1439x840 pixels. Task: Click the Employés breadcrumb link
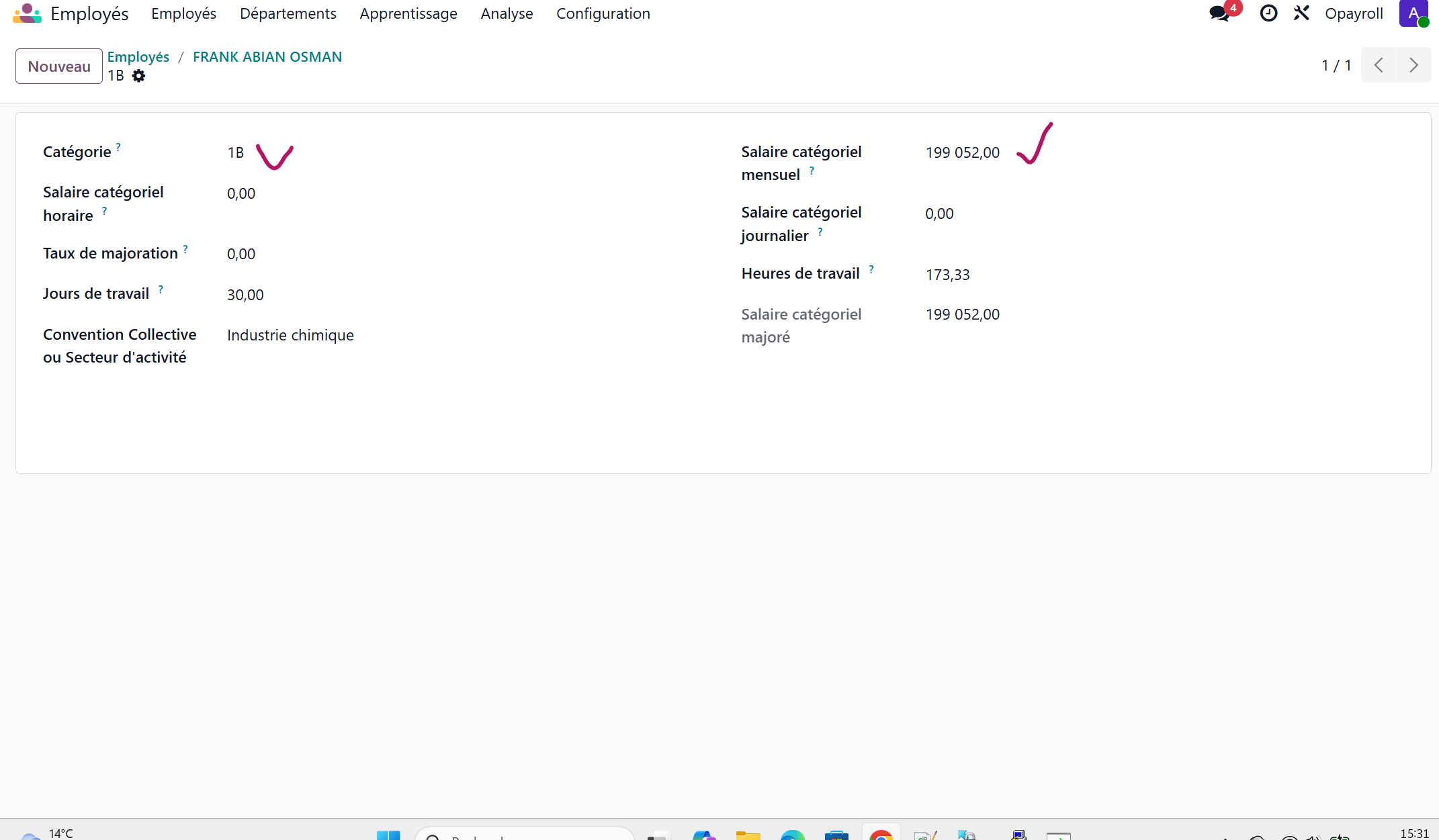(138, 57)
